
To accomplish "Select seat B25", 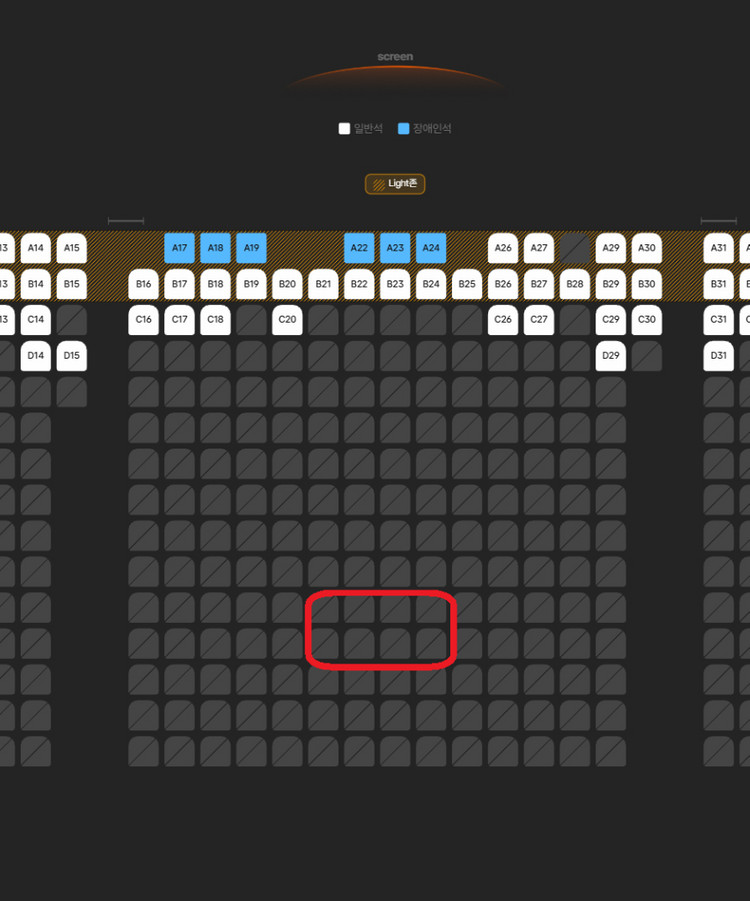I will 467,284.
